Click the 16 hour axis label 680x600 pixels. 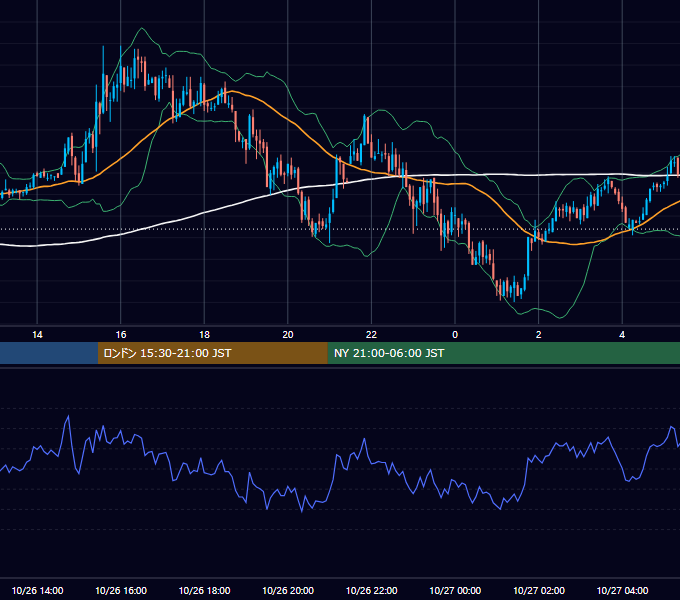click(121, 335)
